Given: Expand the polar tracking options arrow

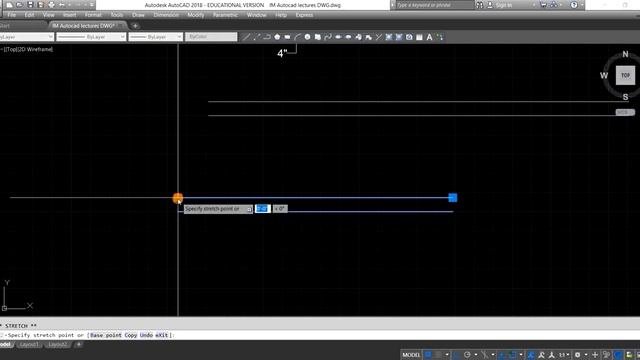Looking at the screenshot, I should (x=476, y=355).
